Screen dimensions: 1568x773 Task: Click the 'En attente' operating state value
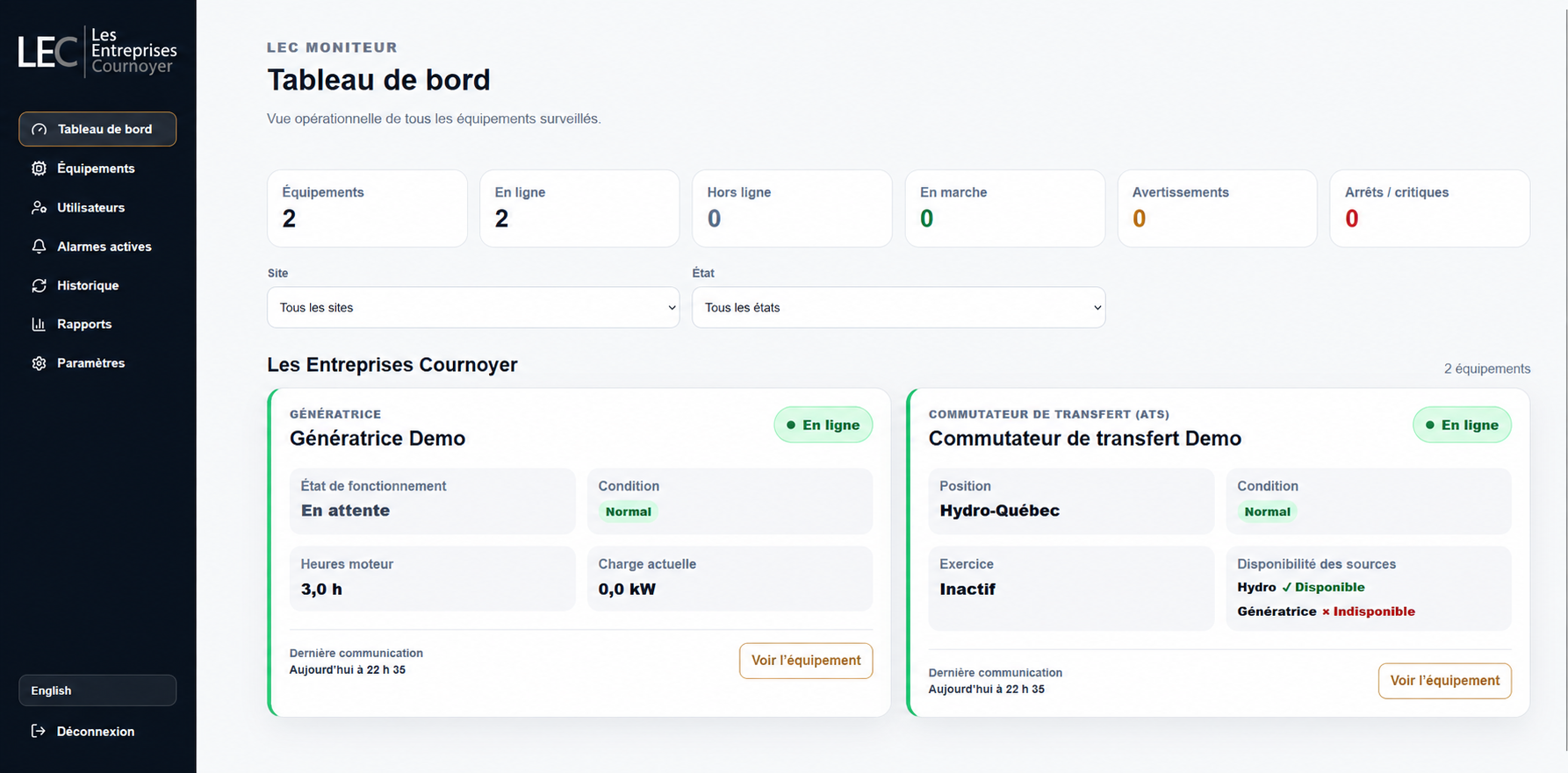(345, 511)
